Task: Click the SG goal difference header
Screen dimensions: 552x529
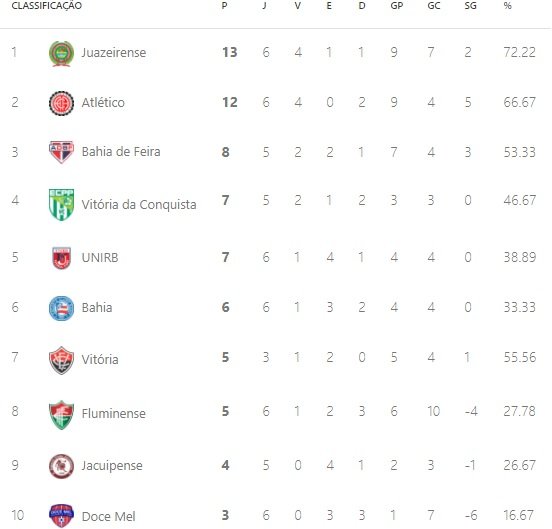Action: point(470,6)
